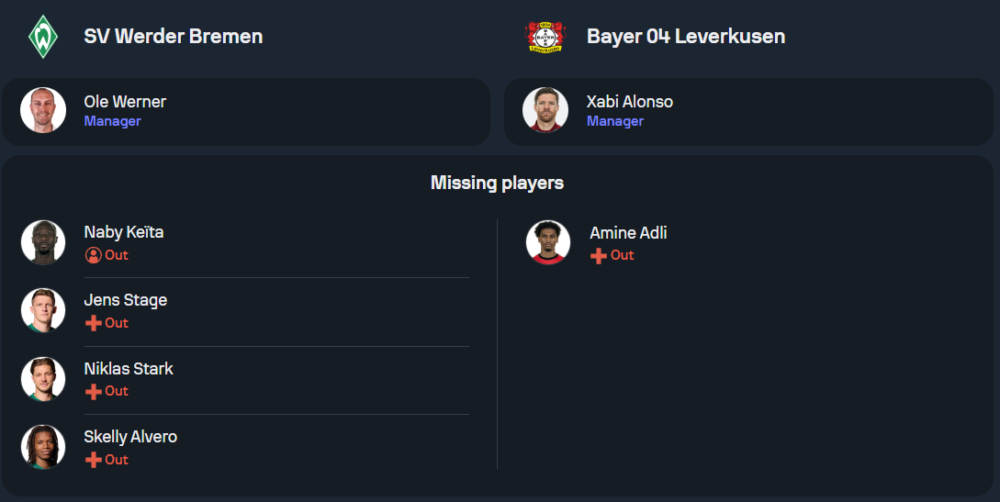Click the injury cross icon under Niklas Stark
The height and width of the screenshot is (502, 1000).
tap(93, 391)
